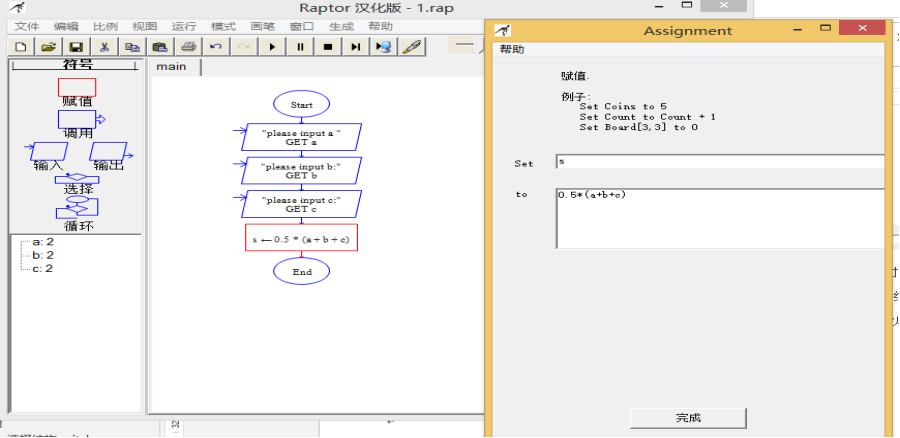Screen dimensions: 900x438
Task: Select the Call (调用) symbol
Action: point(82,119)
